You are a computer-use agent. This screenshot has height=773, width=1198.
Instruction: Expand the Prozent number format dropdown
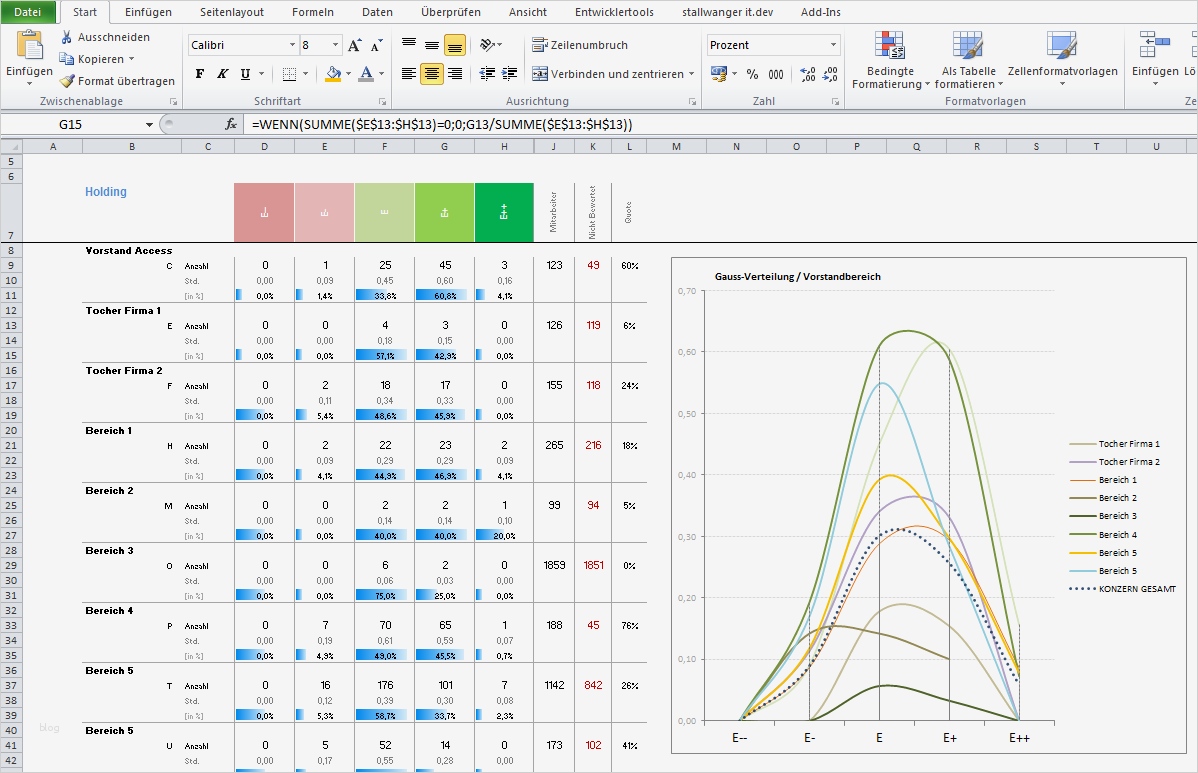833,45
